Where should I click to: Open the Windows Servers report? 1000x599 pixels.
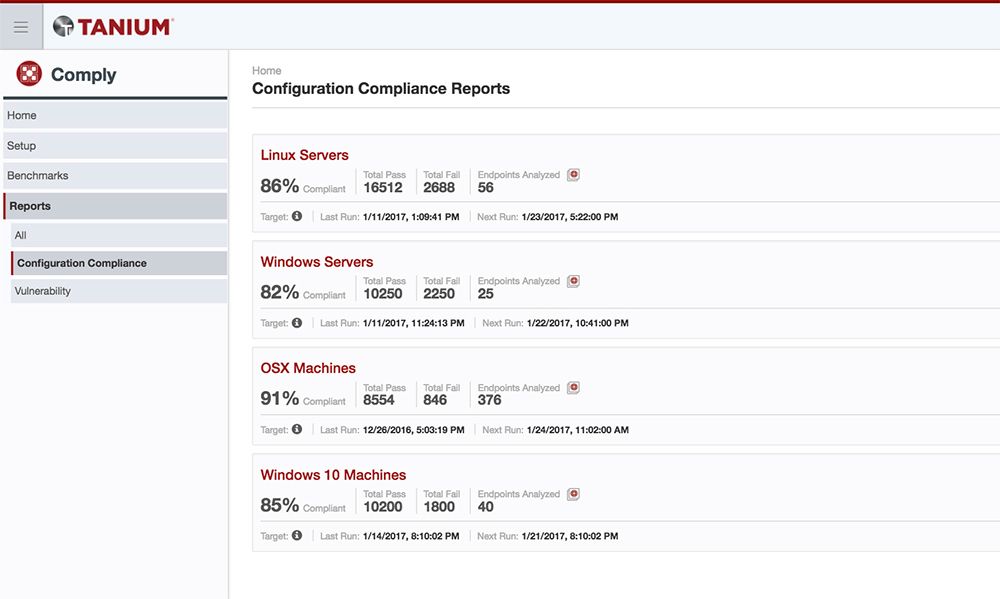(x=316, y=262)
